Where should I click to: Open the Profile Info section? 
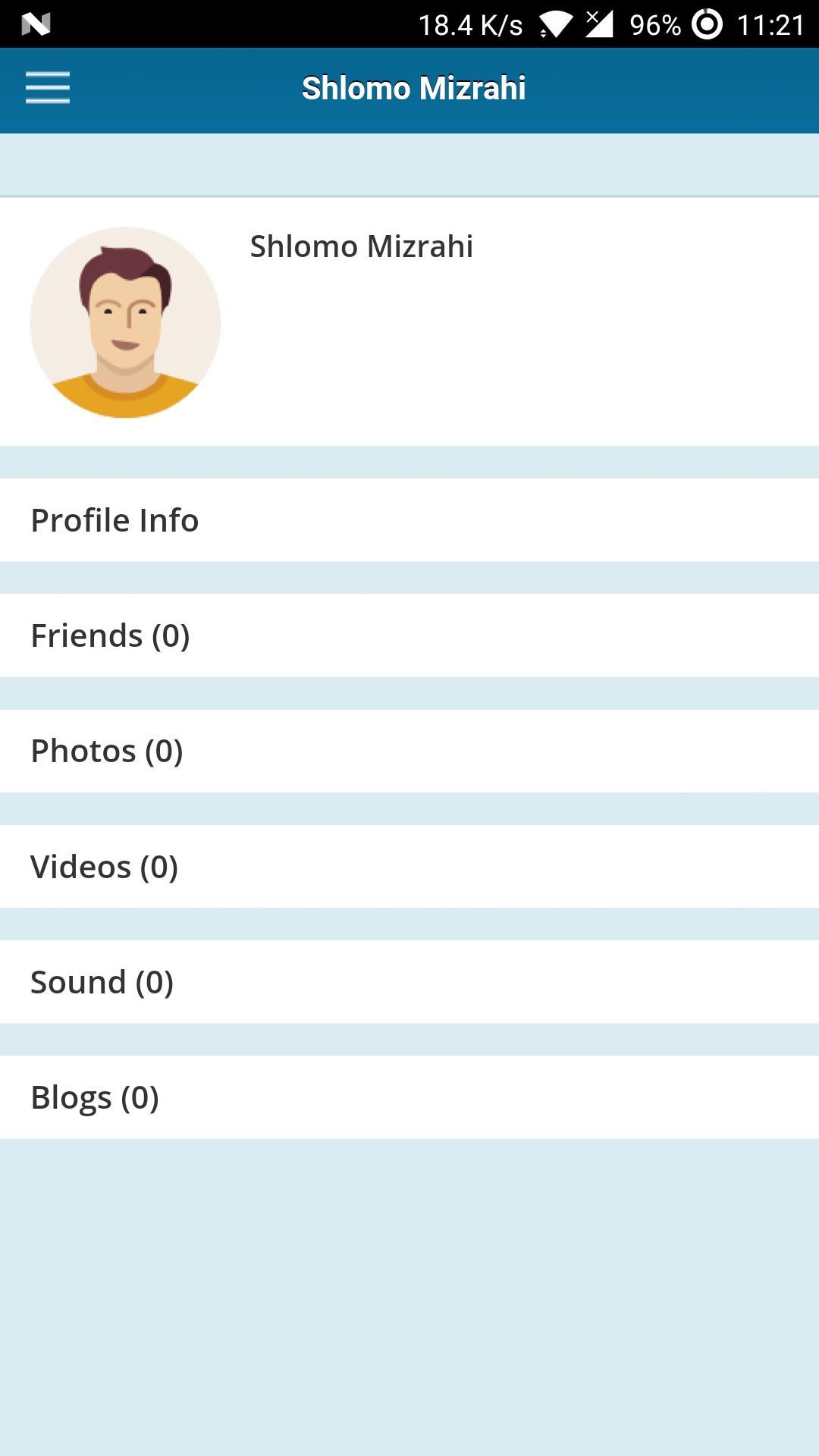(x=409, y=520)
